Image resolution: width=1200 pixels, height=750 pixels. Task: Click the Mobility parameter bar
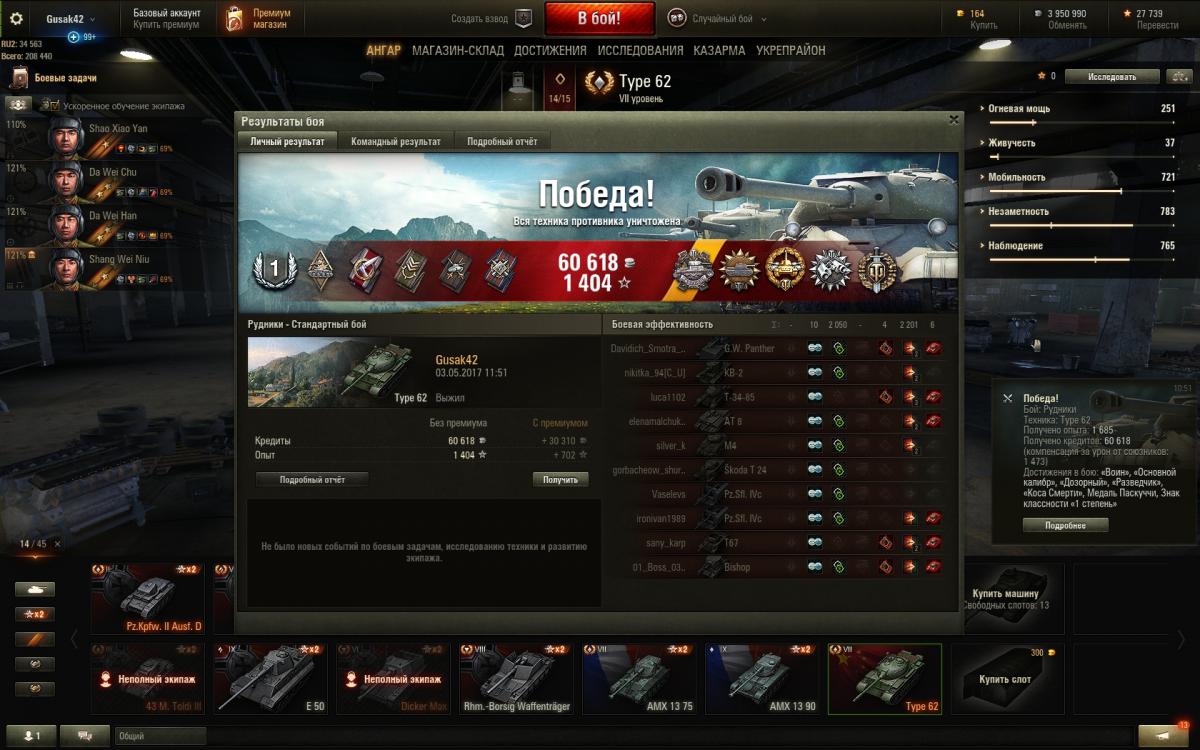(1064, 191)
